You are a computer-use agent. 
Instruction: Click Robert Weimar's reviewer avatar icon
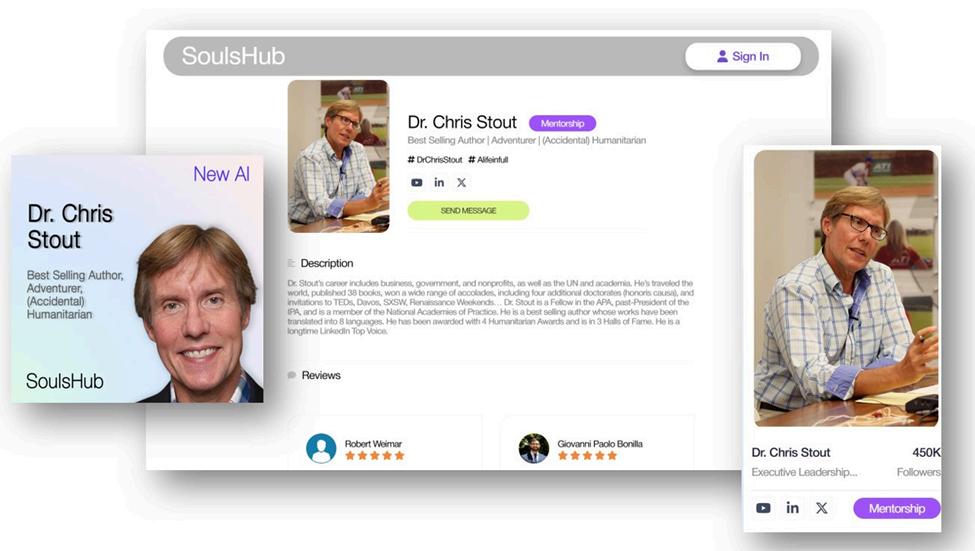pyautogui.click(x=321, y=448)
